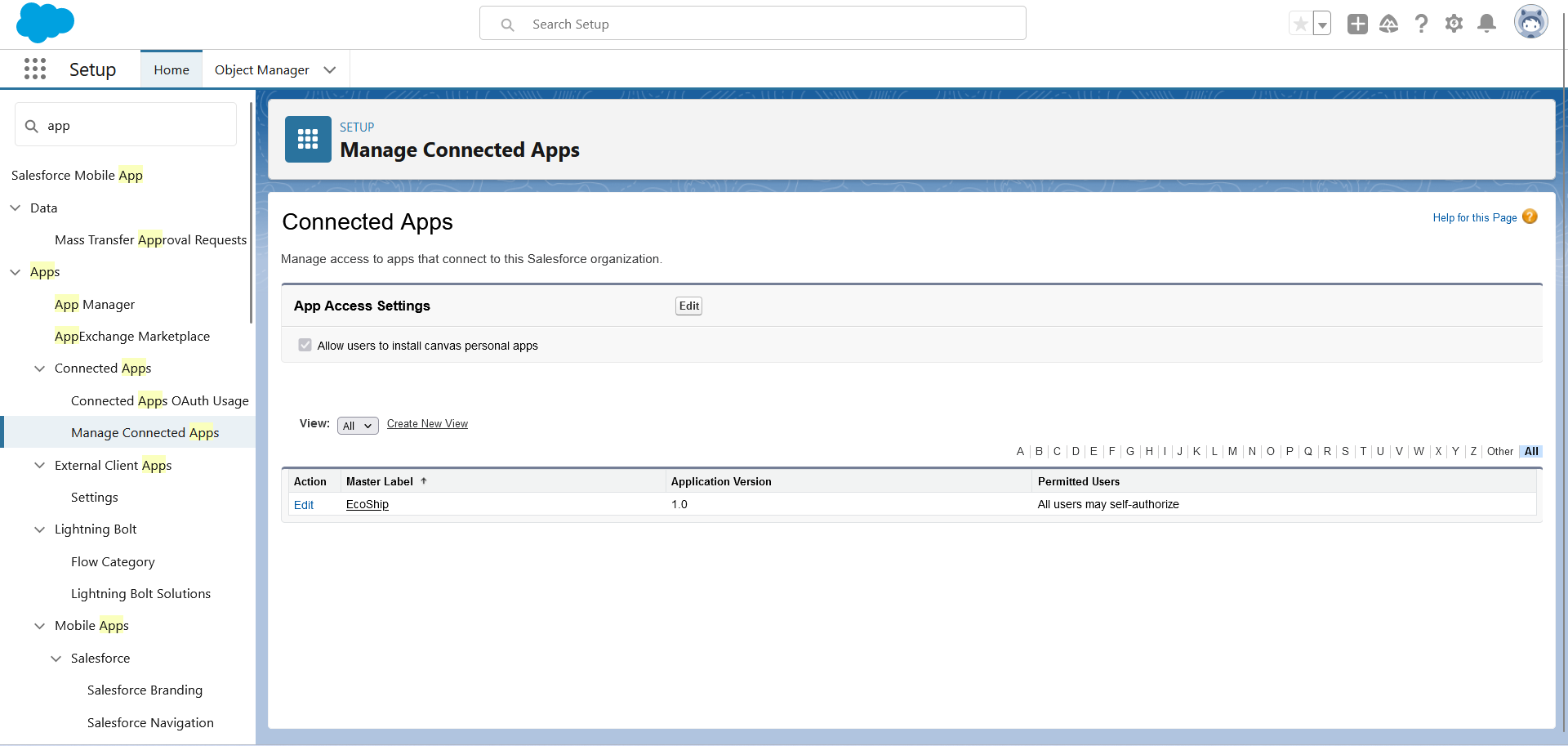Open the View dropdown set to All

tap(358, 426)
